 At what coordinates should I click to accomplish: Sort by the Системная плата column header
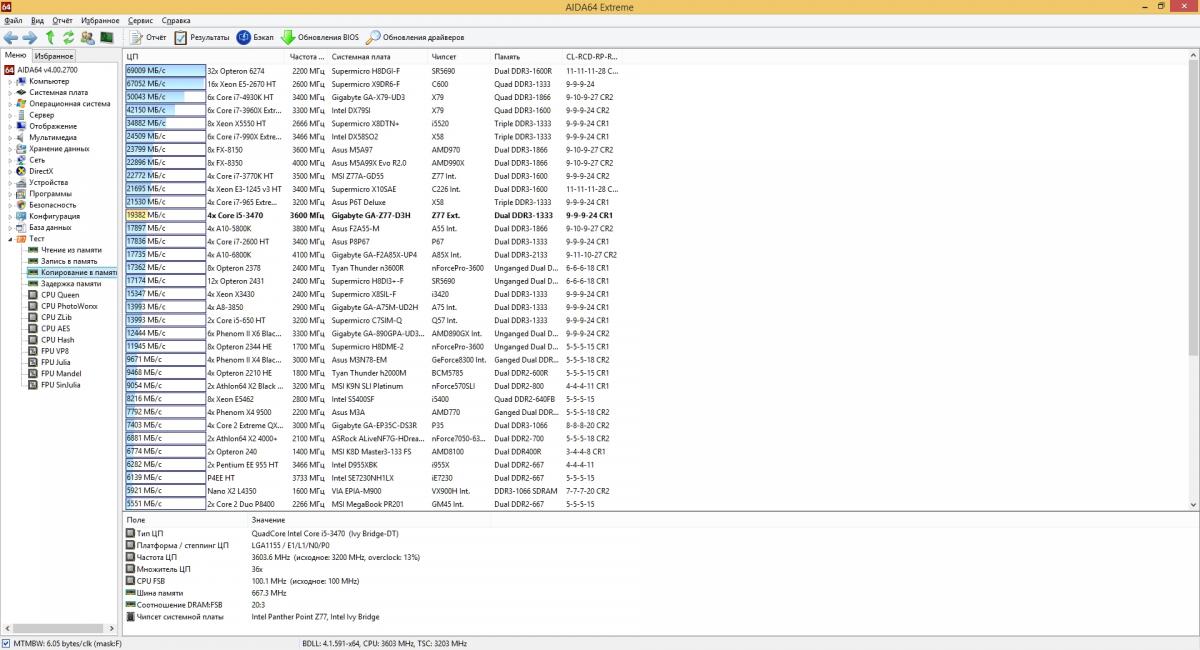point(361,57)
